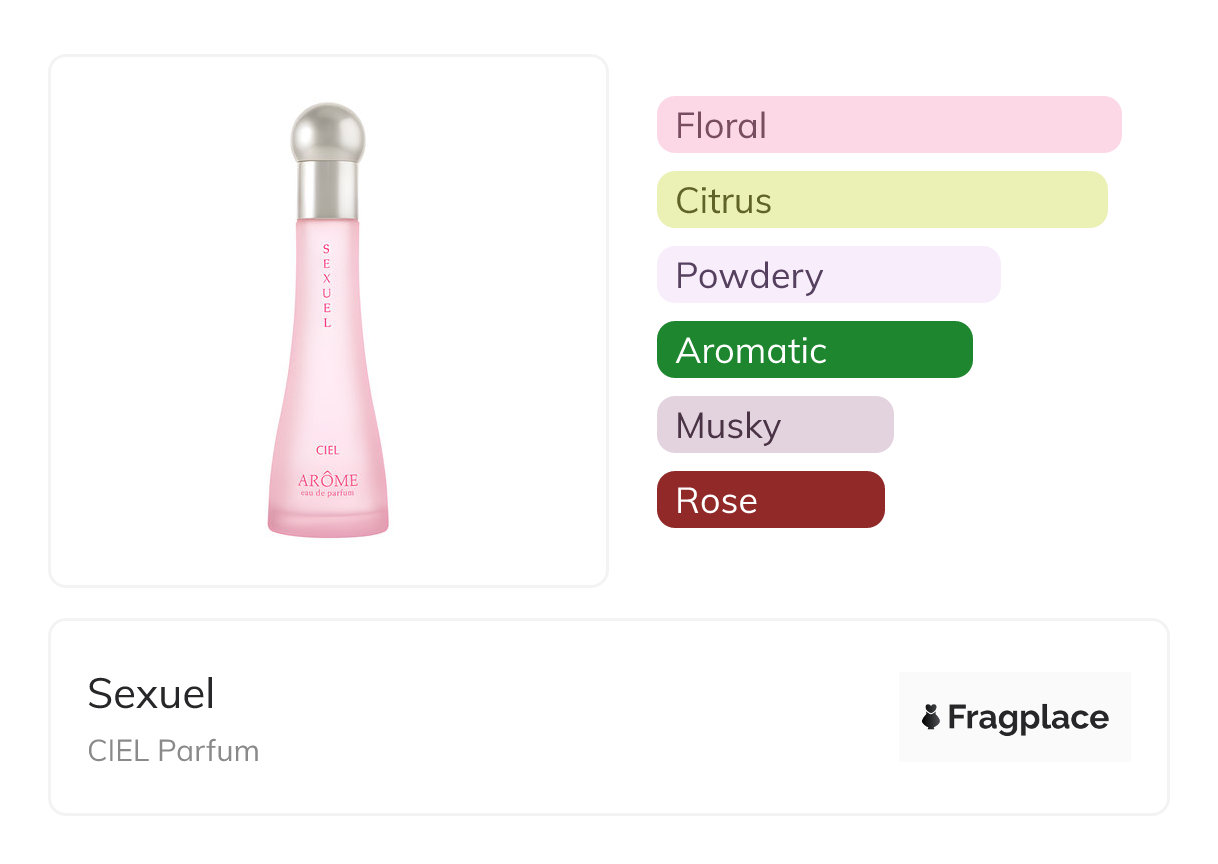
Task: Open the Sexuel fragrance title
Action: tap(151, 694)
